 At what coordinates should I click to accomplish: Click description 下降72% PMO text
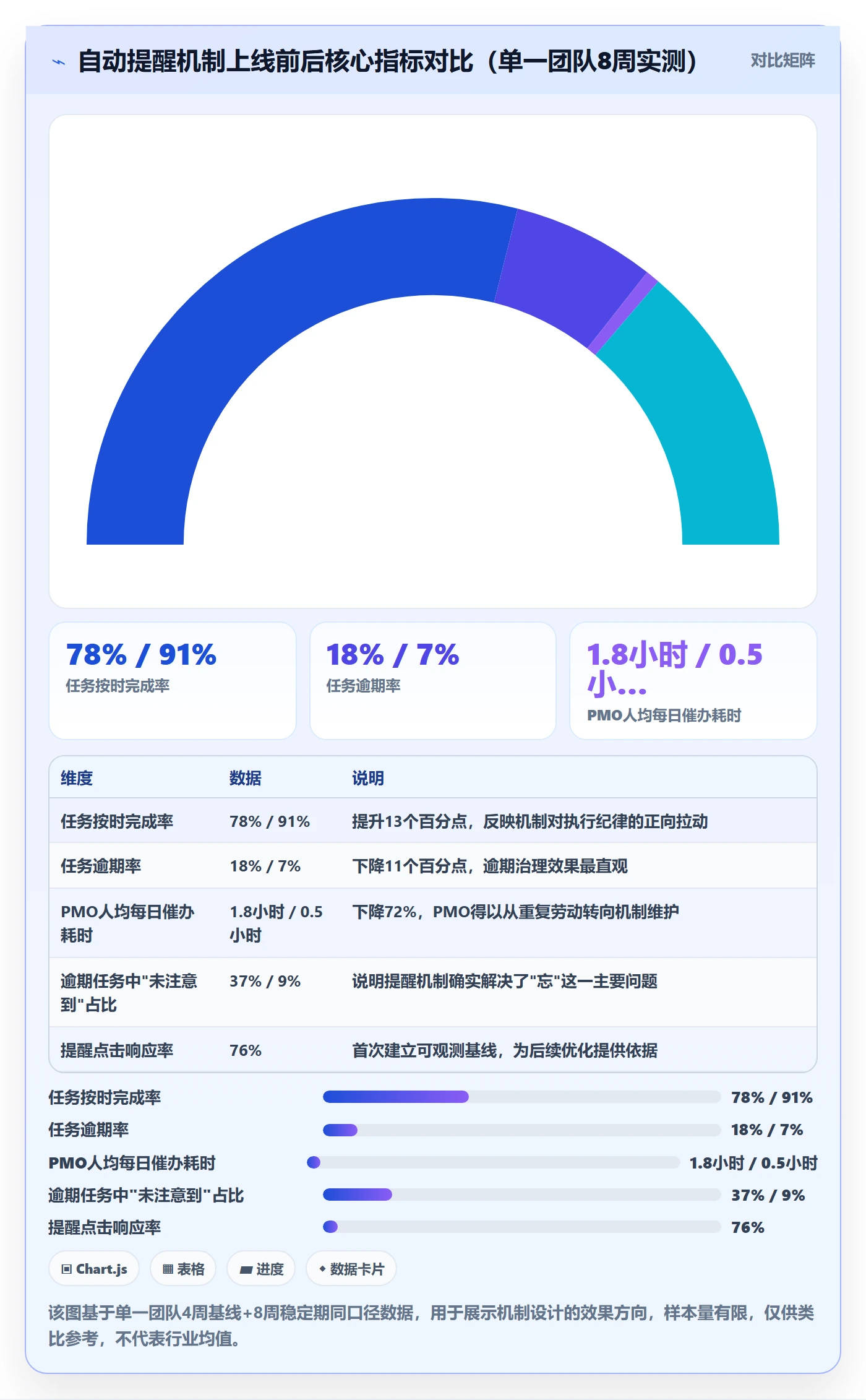(515, 912)
